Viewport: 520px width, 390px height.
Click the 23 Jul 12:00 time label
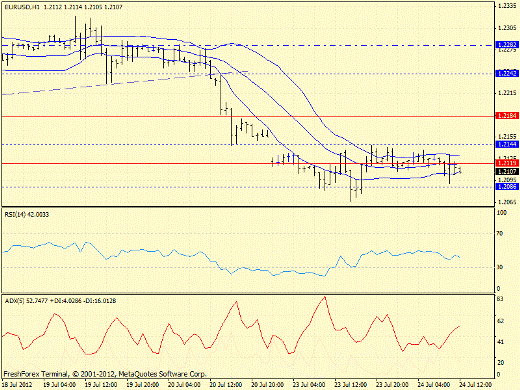351,385
